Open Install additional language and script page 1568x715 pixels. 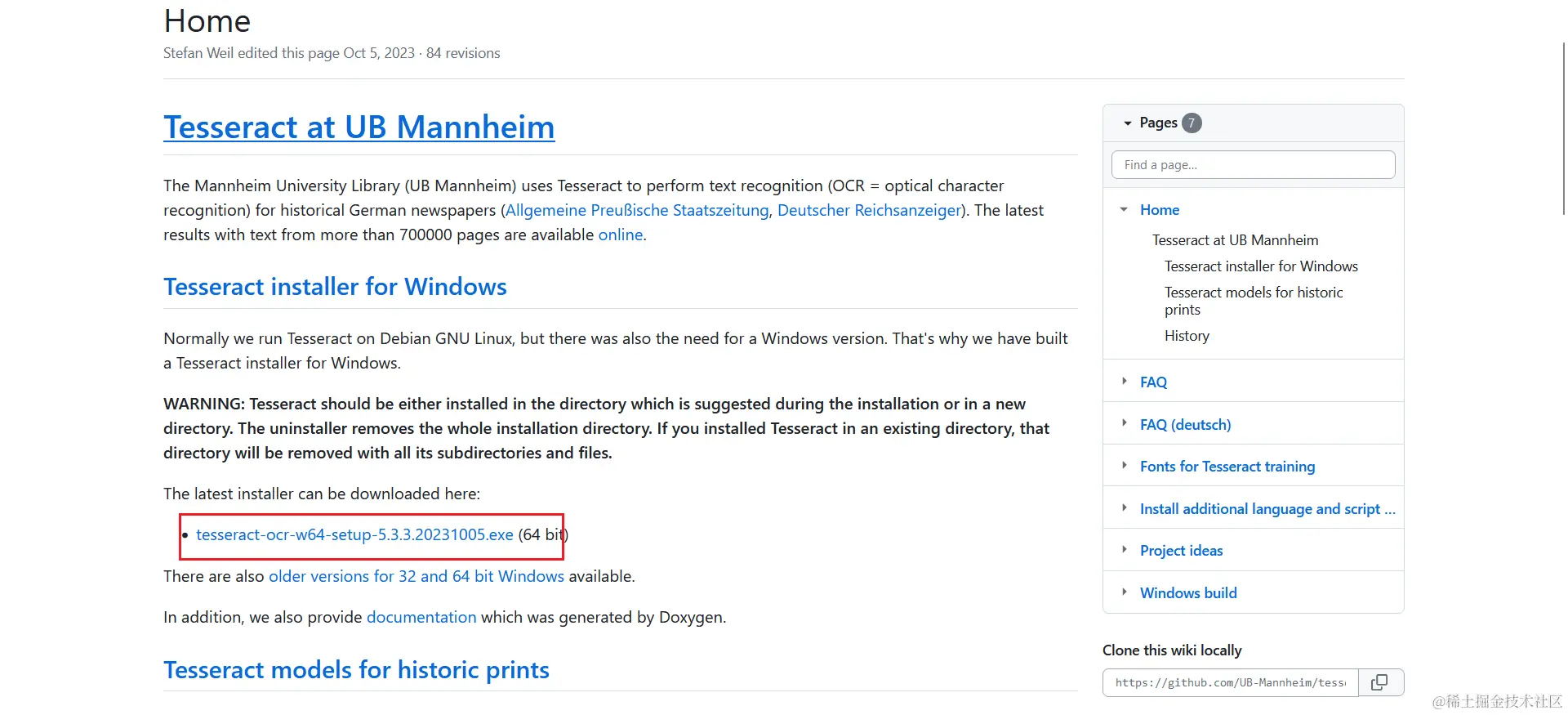pos(1267,509)
